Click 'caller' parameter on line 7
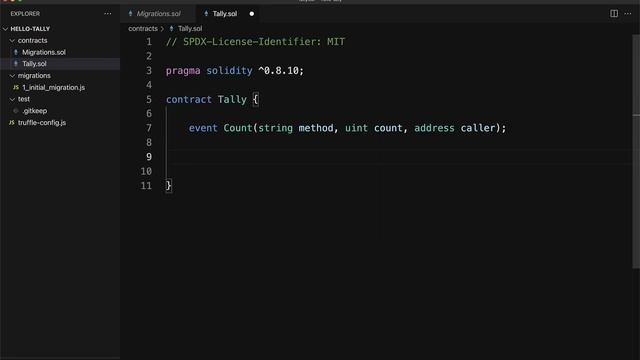Screen dimensions: 640x360 point(478,128)
